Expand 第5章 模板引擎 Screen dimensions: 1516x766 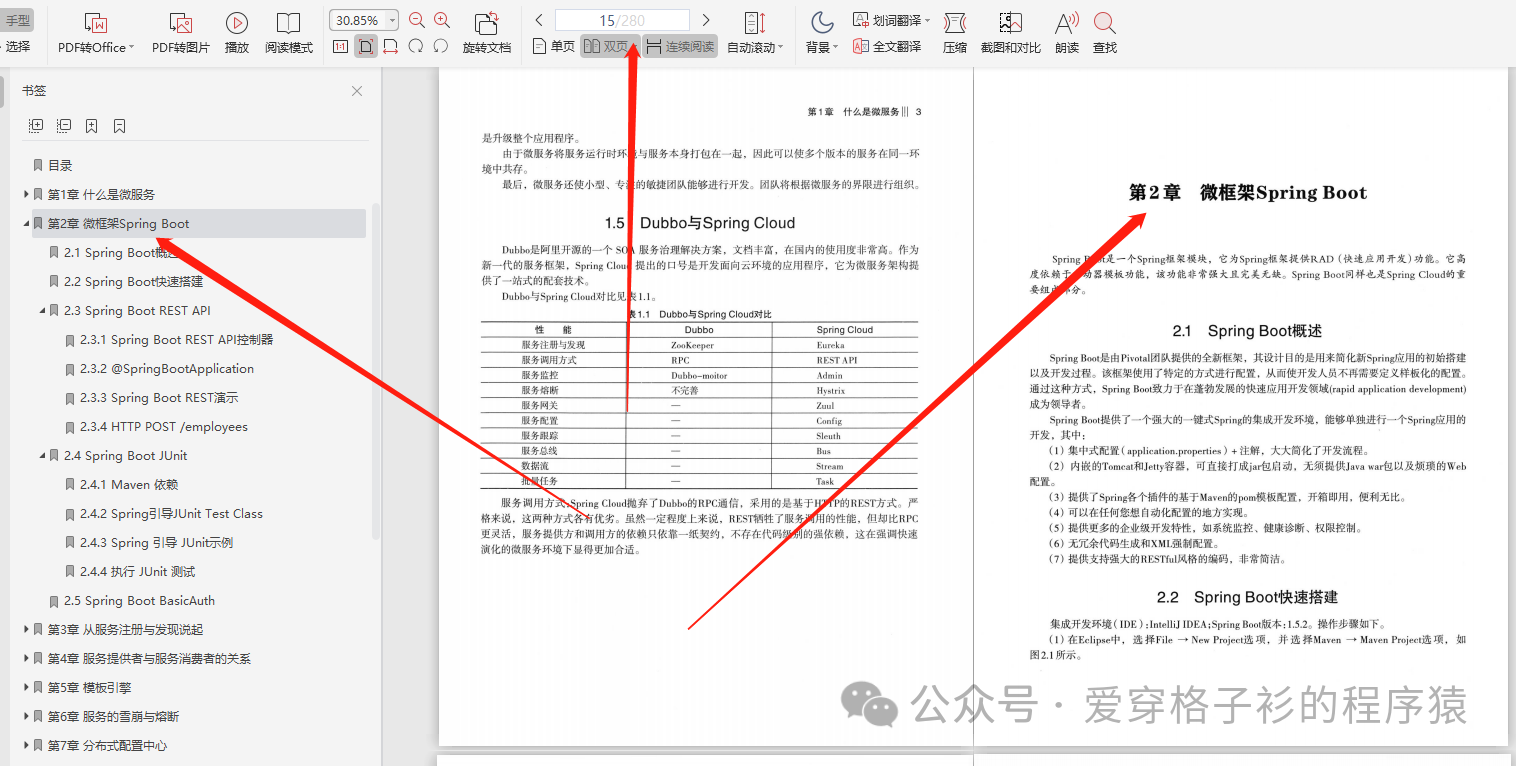pyautogui.click(x=26, y=688)
